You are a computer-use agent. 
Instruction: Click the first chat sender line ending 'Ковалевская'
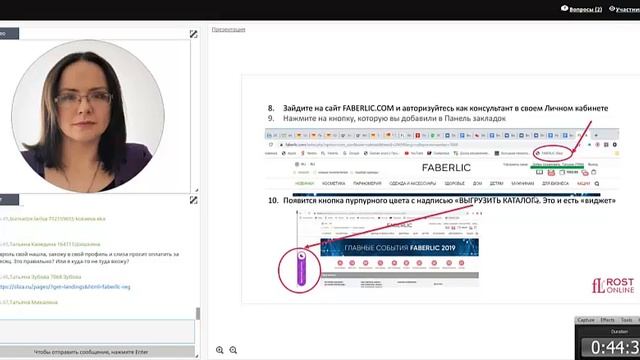(53, 219)
